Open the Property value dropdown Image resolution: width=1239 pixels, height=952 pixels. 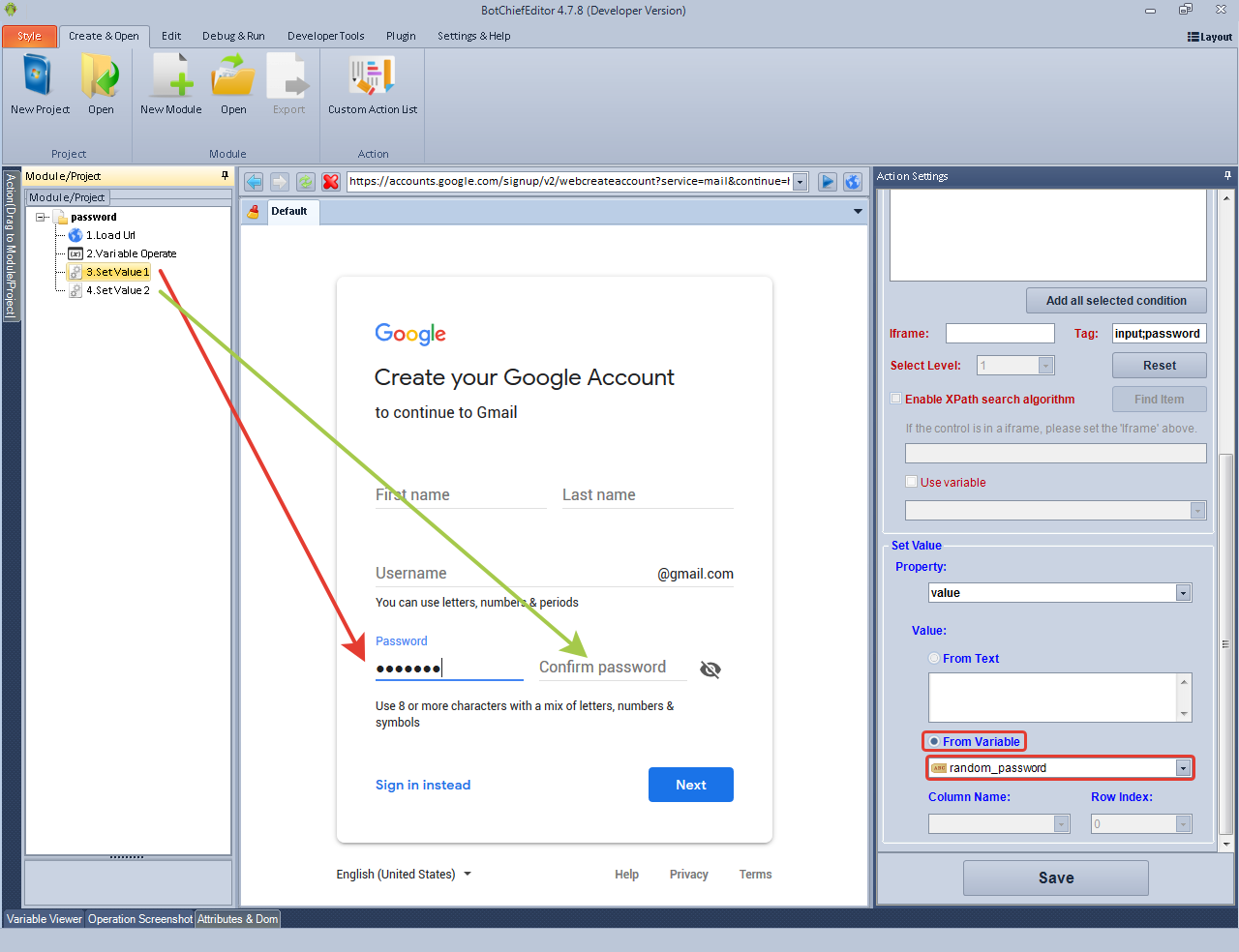[x=1183, y=593]
